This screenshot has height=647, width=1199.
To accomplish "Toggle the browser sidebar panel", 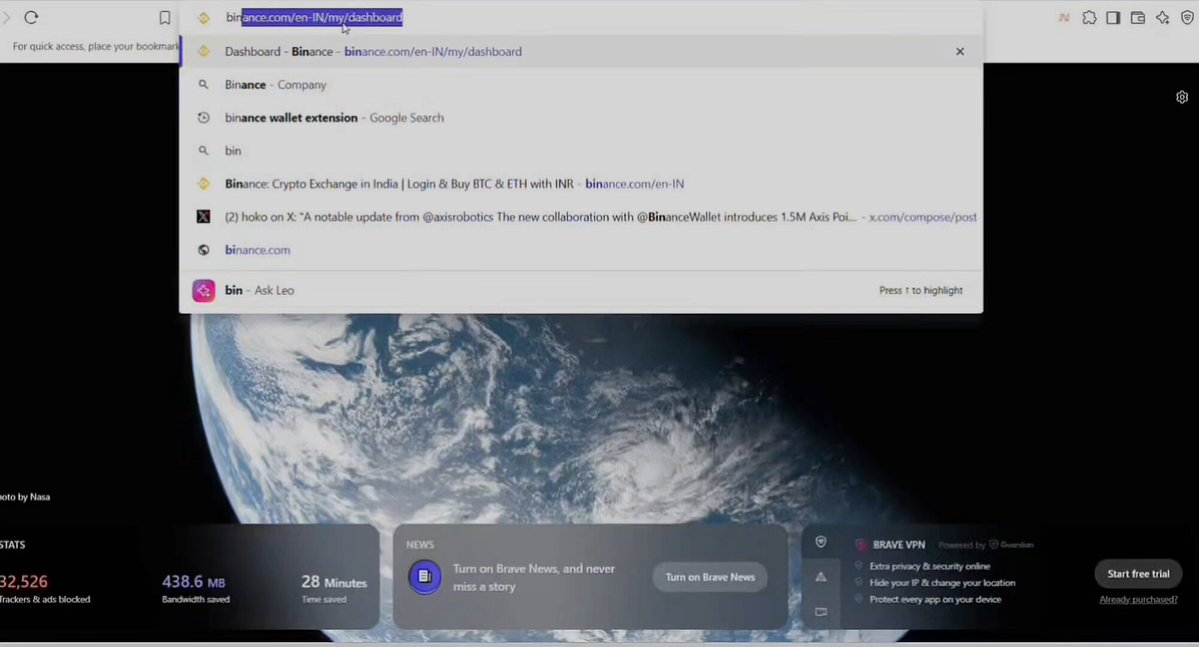I will (x=1113, y=18).
